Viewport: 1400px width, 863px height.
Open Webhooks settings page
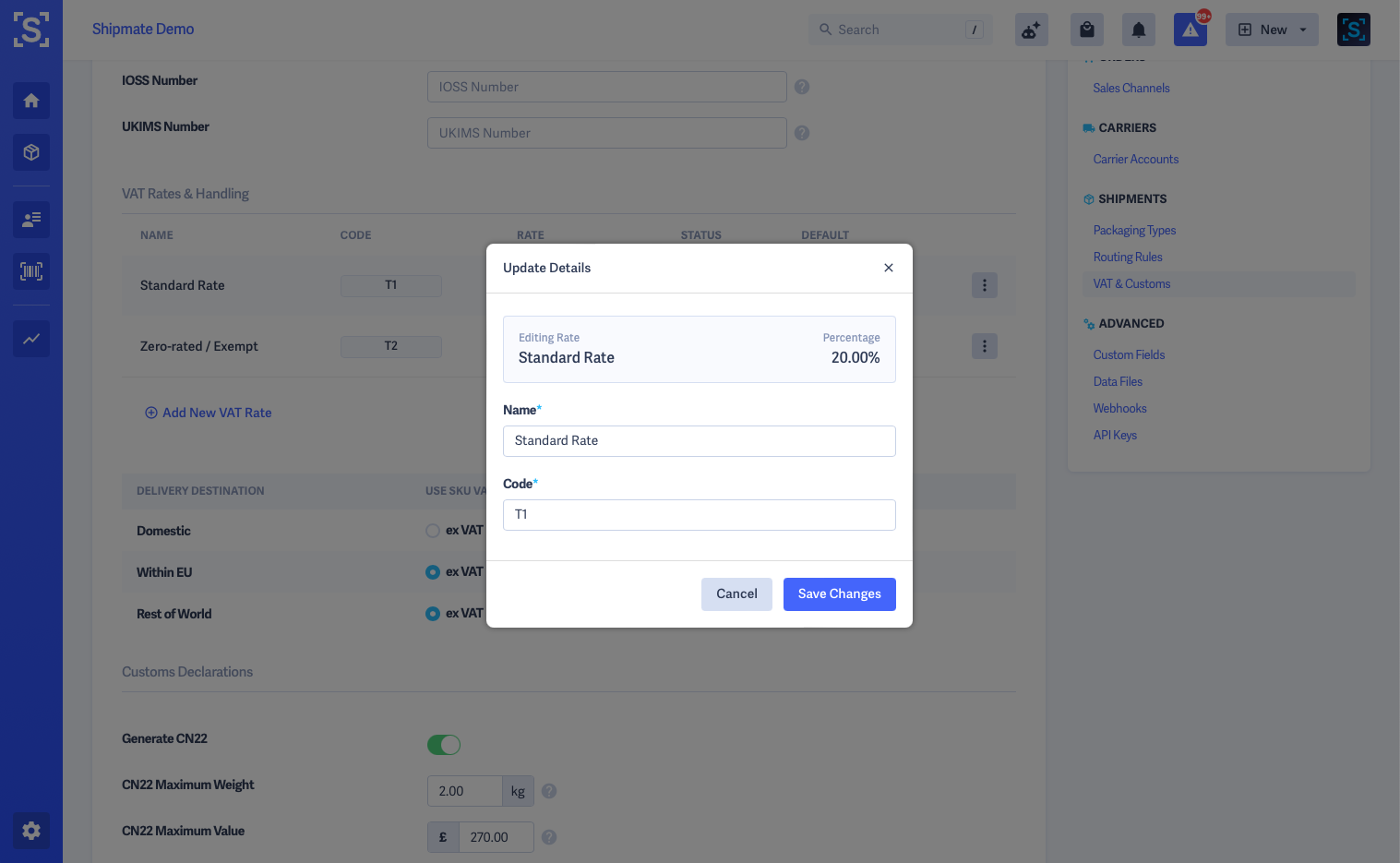click(1120, 409)
